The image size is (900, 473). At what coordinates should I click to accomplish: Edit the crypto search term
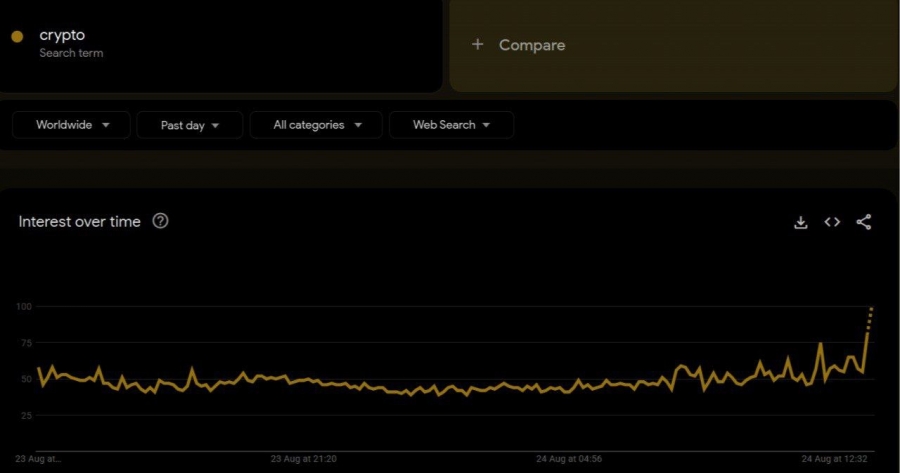point(62,35)
